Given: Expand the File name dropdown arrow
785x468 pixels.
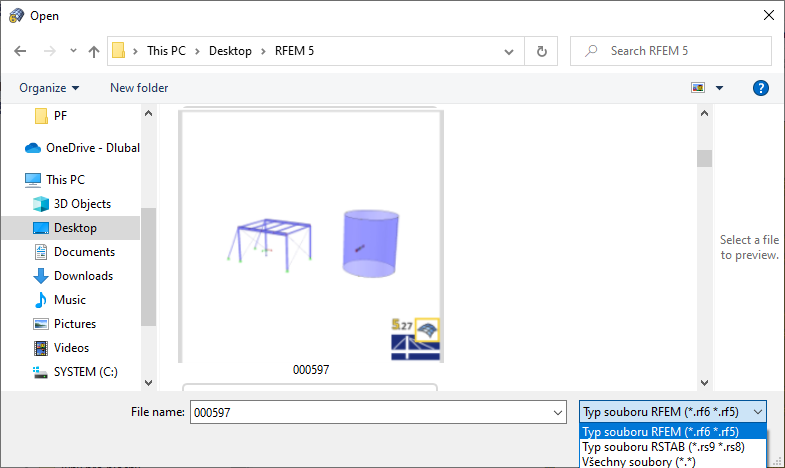Looking at the screenshot, I should click(558, 413).
